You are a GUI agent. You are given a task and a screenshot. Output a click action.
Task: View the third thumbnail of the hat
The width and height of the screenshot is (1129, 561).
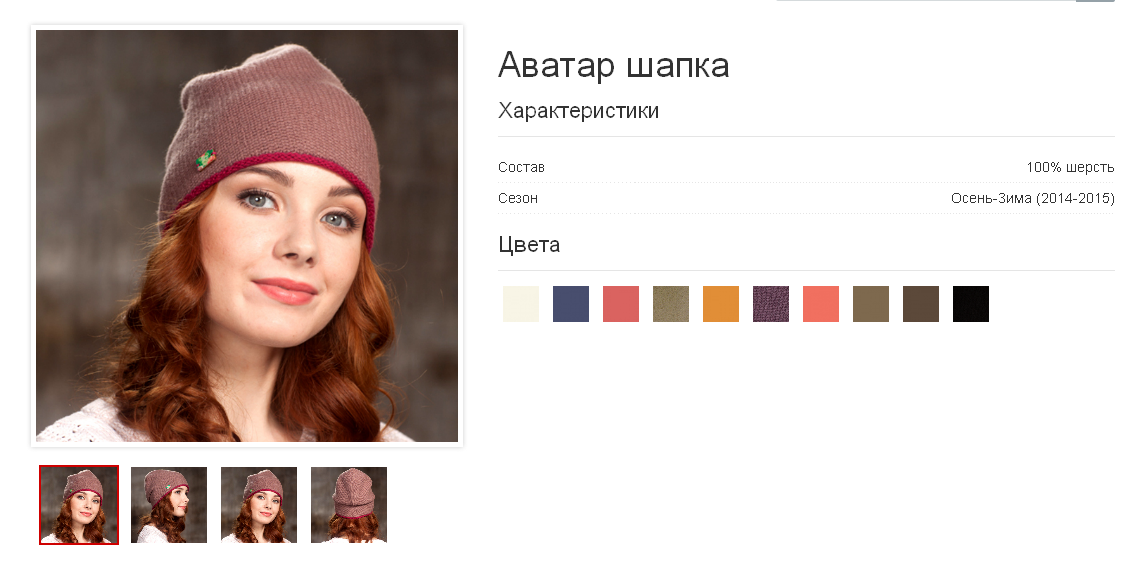[x=259, y=505]
